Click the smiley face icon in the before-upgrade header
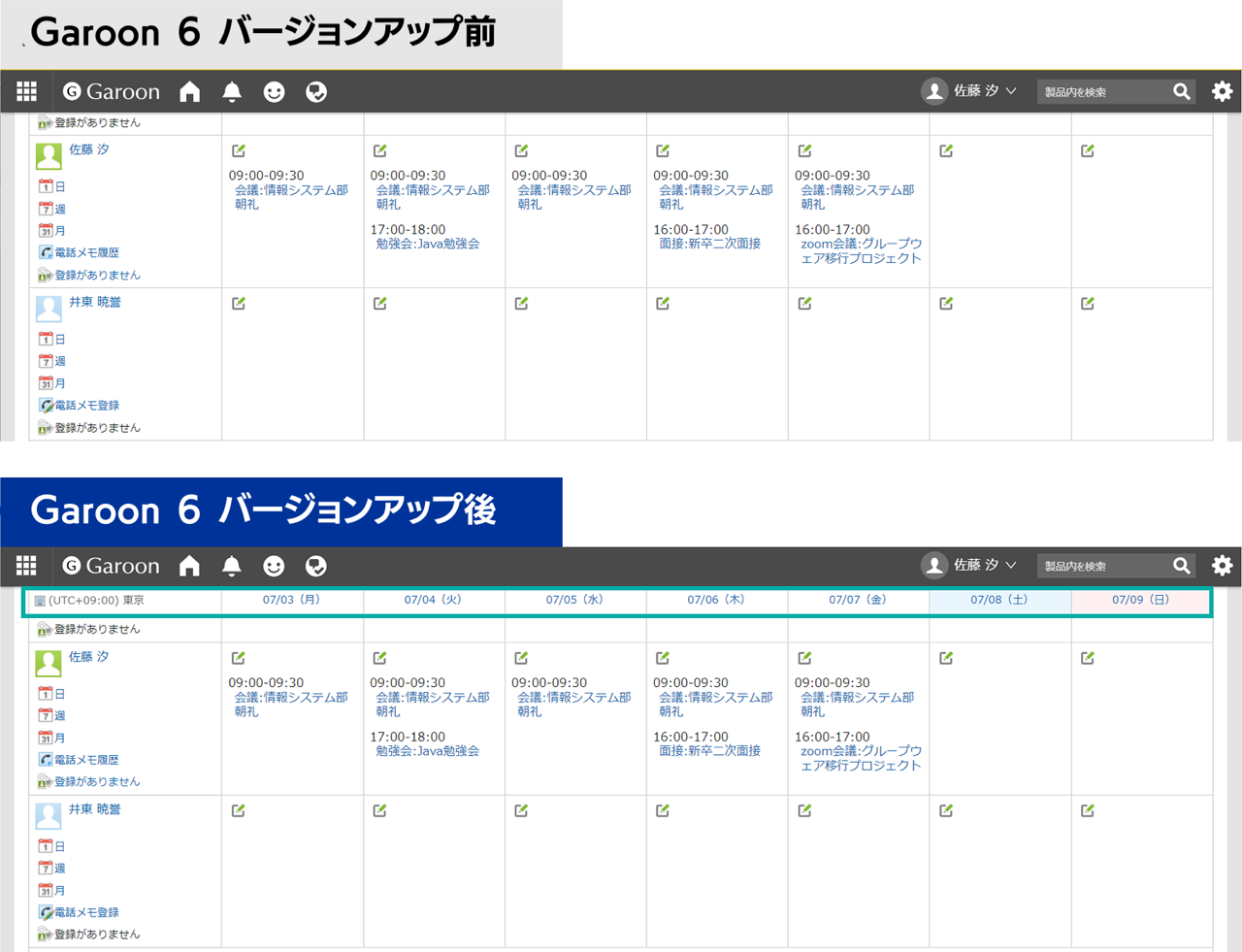The height and width of the screenshot is (952, 1242). click(x=275, y=91)
